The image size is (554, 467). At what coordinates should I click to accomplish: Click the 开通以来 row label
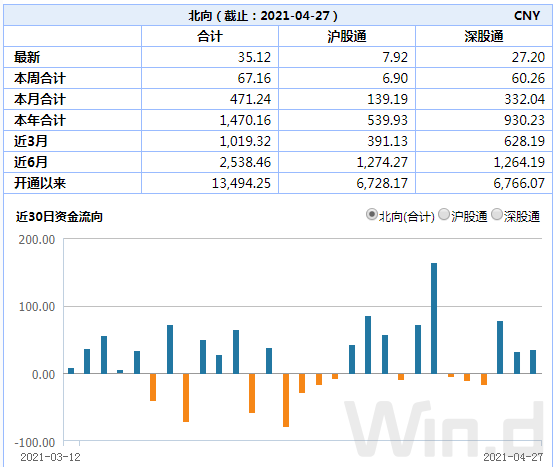tap(40, 183)
